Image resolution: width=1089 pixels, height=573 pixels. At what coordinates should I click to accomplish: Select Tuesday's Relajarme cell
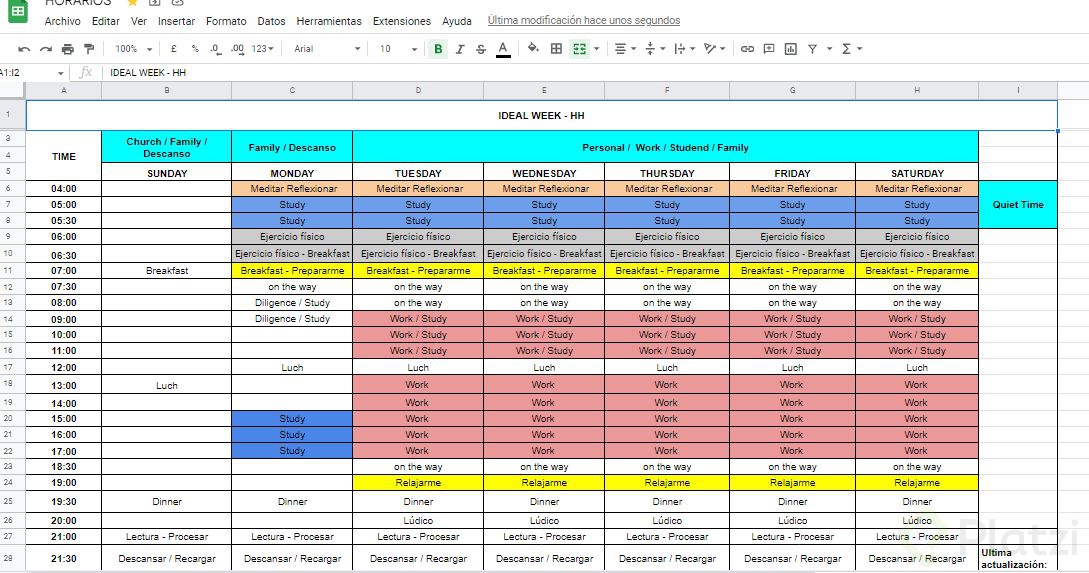pos(417,482)
